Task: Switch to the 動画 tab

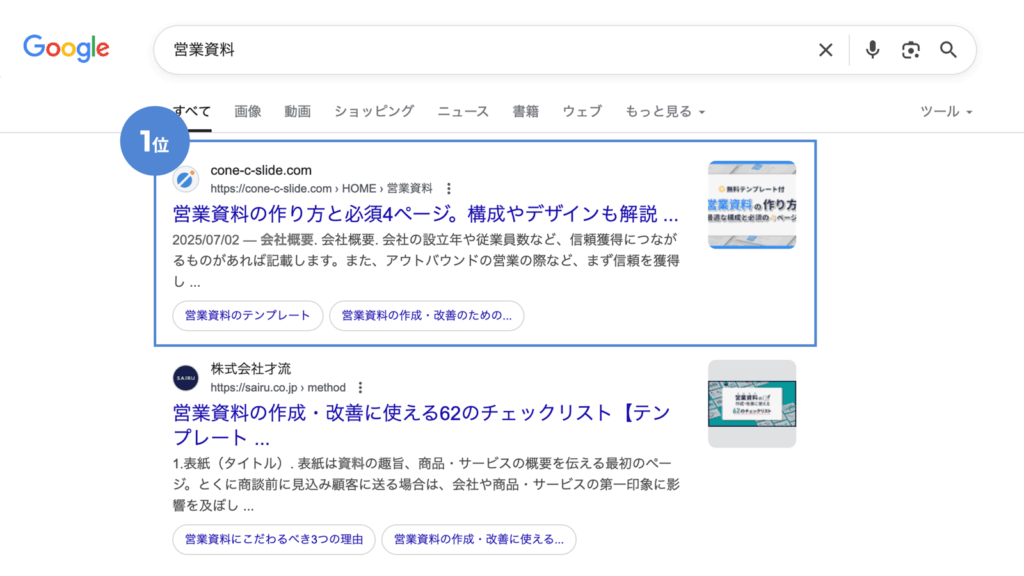Action: pyautogui.click(x=297, y=112)
